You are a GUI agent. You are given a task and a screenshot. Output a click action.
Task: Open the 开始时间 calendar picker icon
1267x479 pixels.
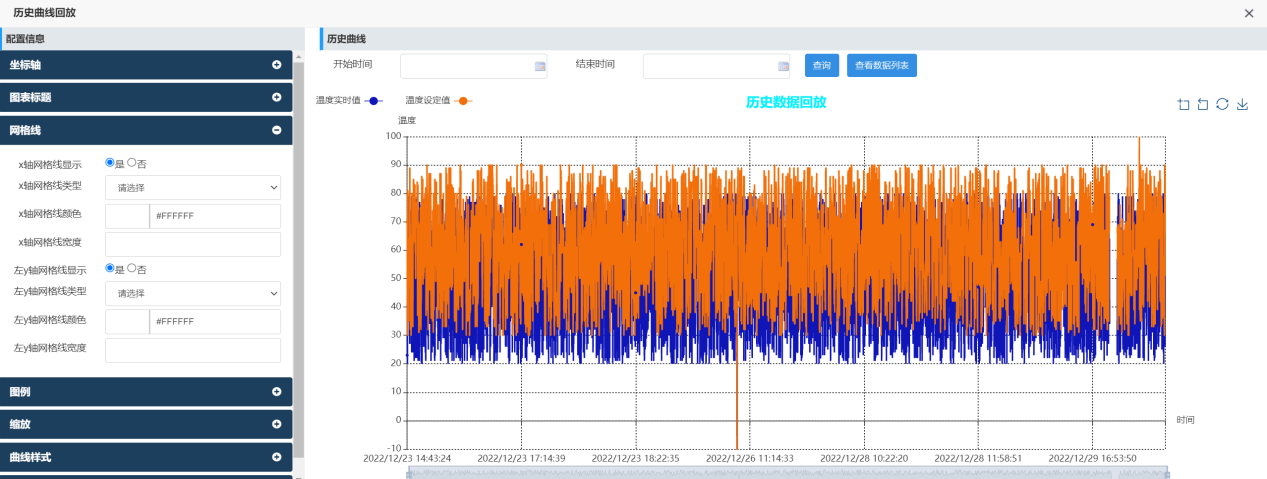point(540,66)
